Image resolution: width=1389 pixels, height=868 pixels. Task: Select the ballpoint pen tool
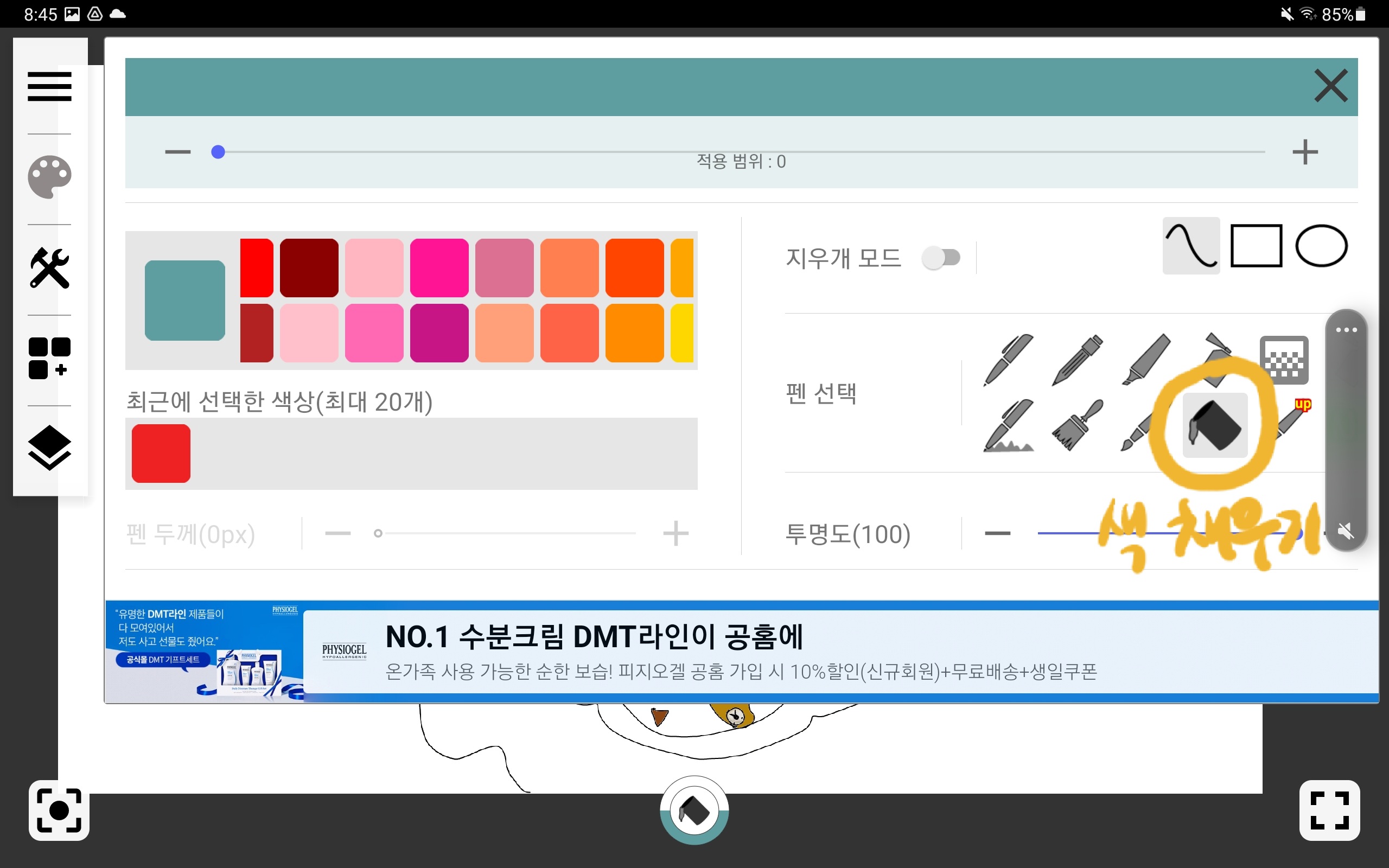(1009, 359)
